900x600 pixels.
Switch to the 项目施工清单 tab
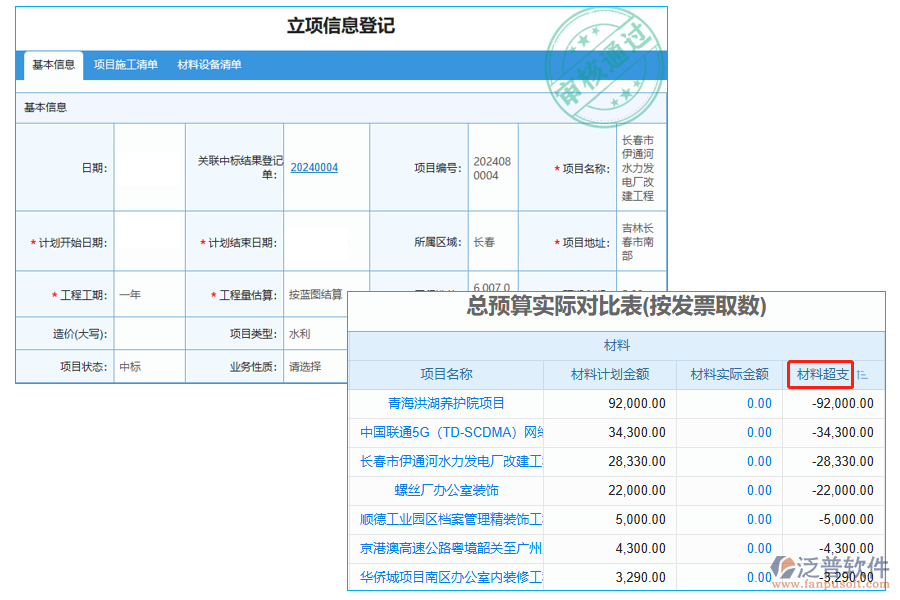(126, 65)
